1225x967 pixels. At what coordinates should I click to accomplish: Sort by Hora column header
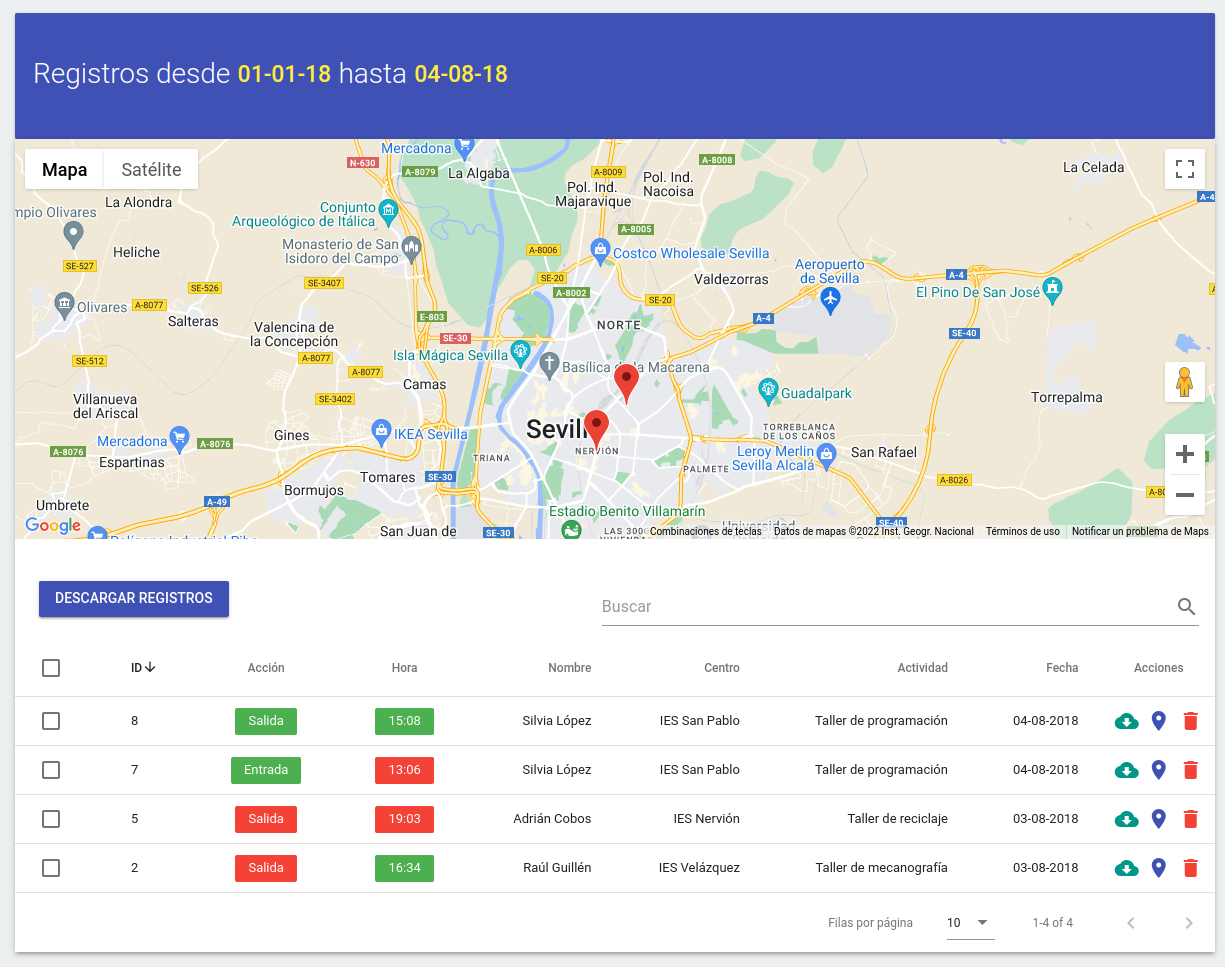pos(404,668)
